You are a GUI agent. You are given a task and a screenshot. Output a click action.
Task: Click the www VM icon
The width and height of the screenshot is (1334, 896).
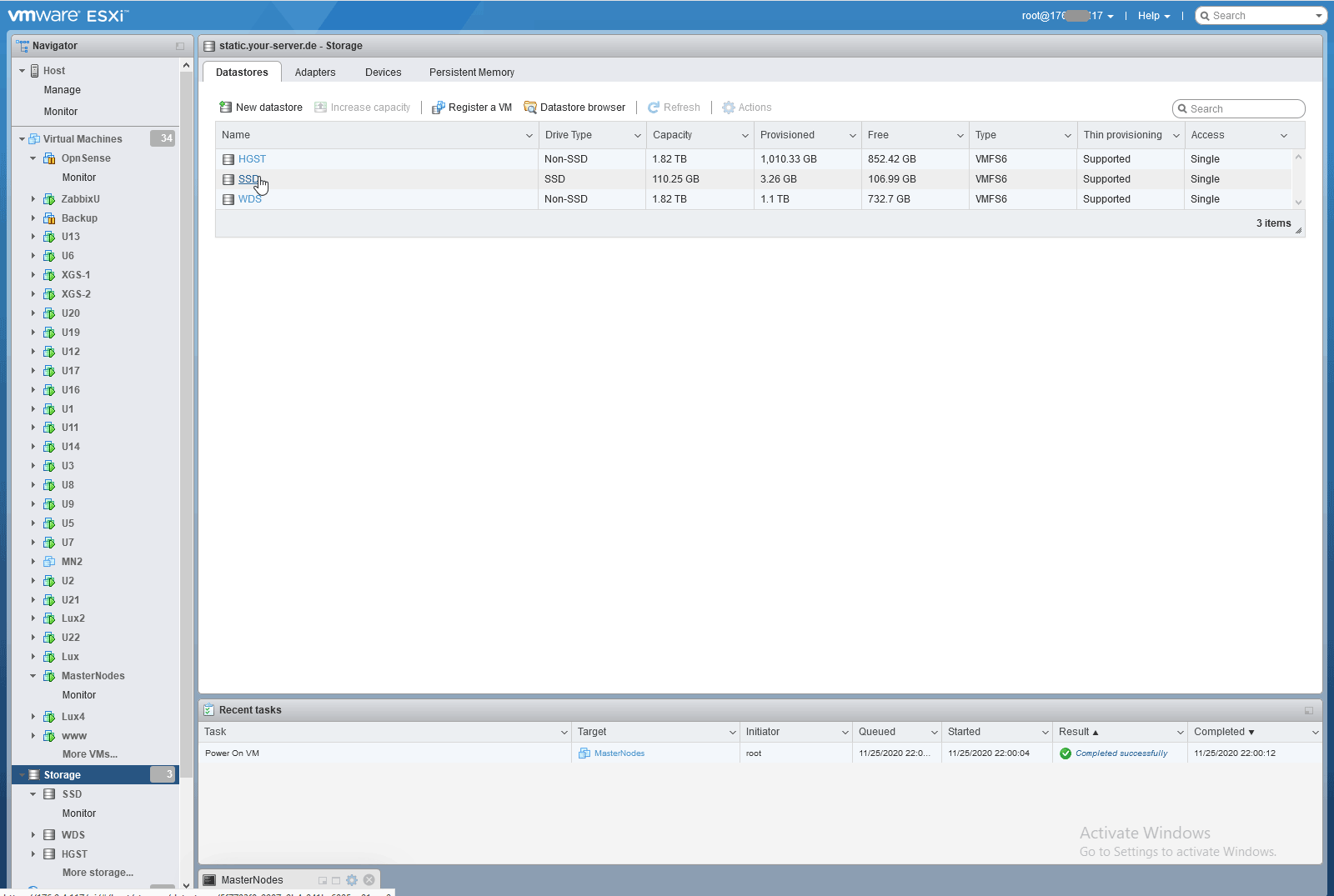click(49, 736)
